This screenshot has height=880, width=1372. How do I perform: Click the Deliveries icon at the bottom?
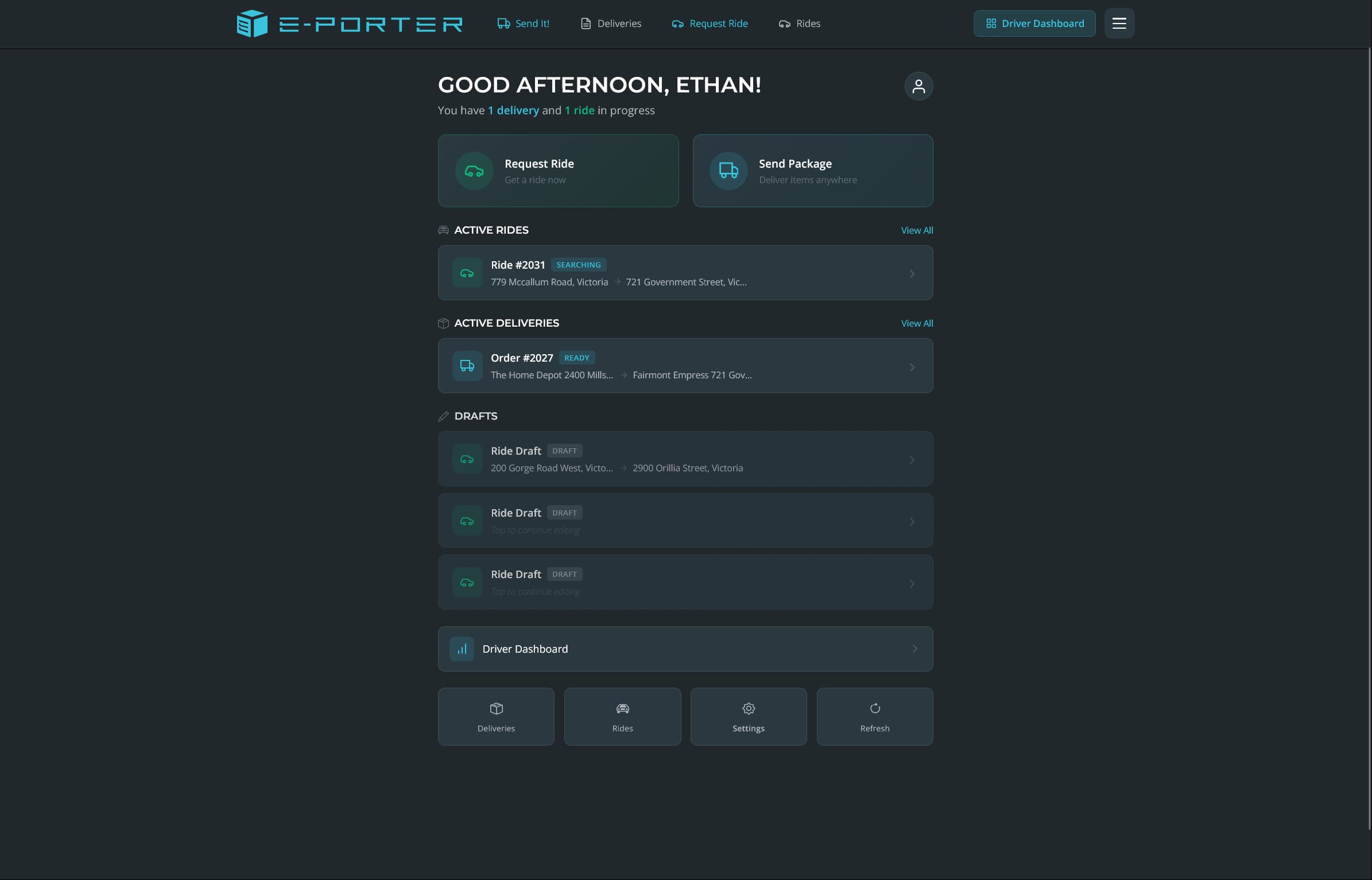(x=495, y=708)
